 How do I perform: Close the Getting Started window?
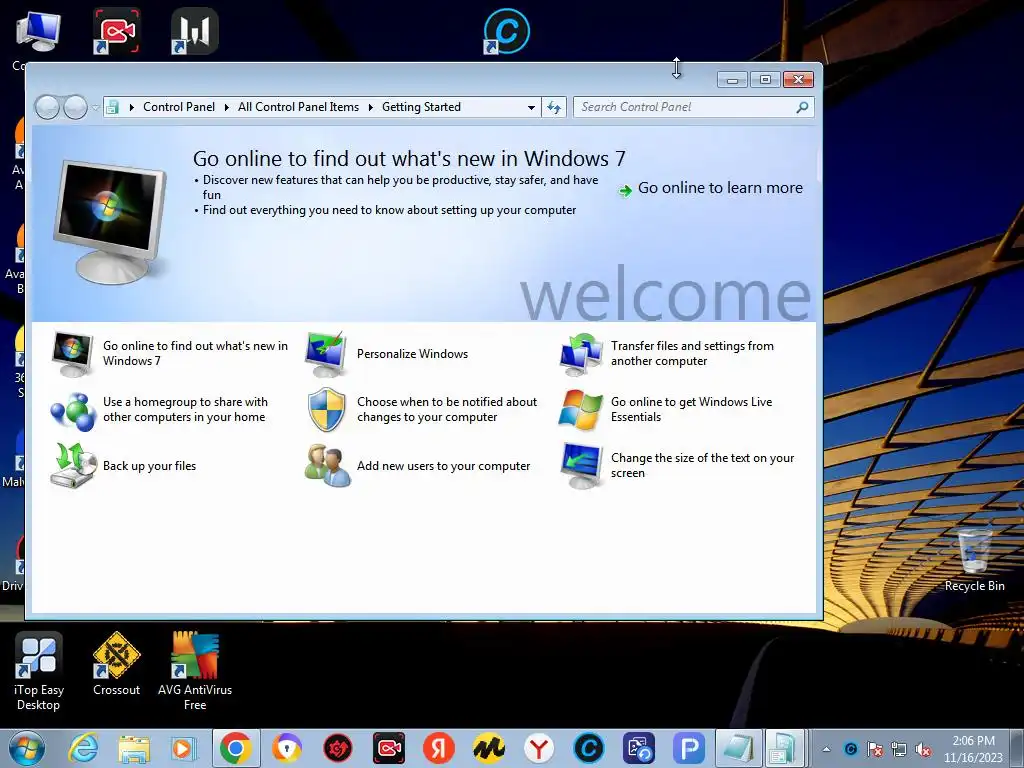click(x=798, y=80)
